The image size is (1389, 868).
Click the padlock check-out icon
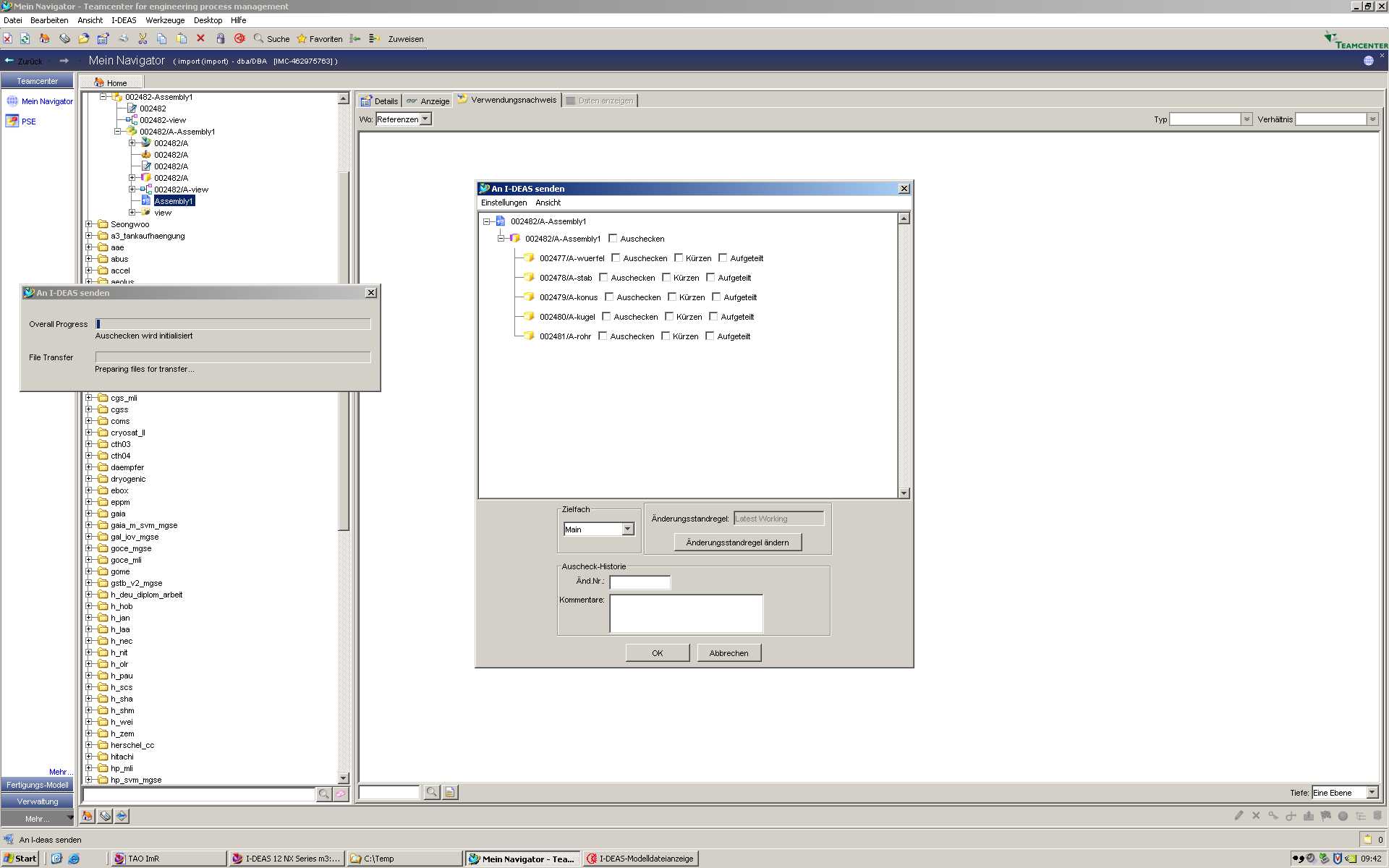click(x=221, y=39)
